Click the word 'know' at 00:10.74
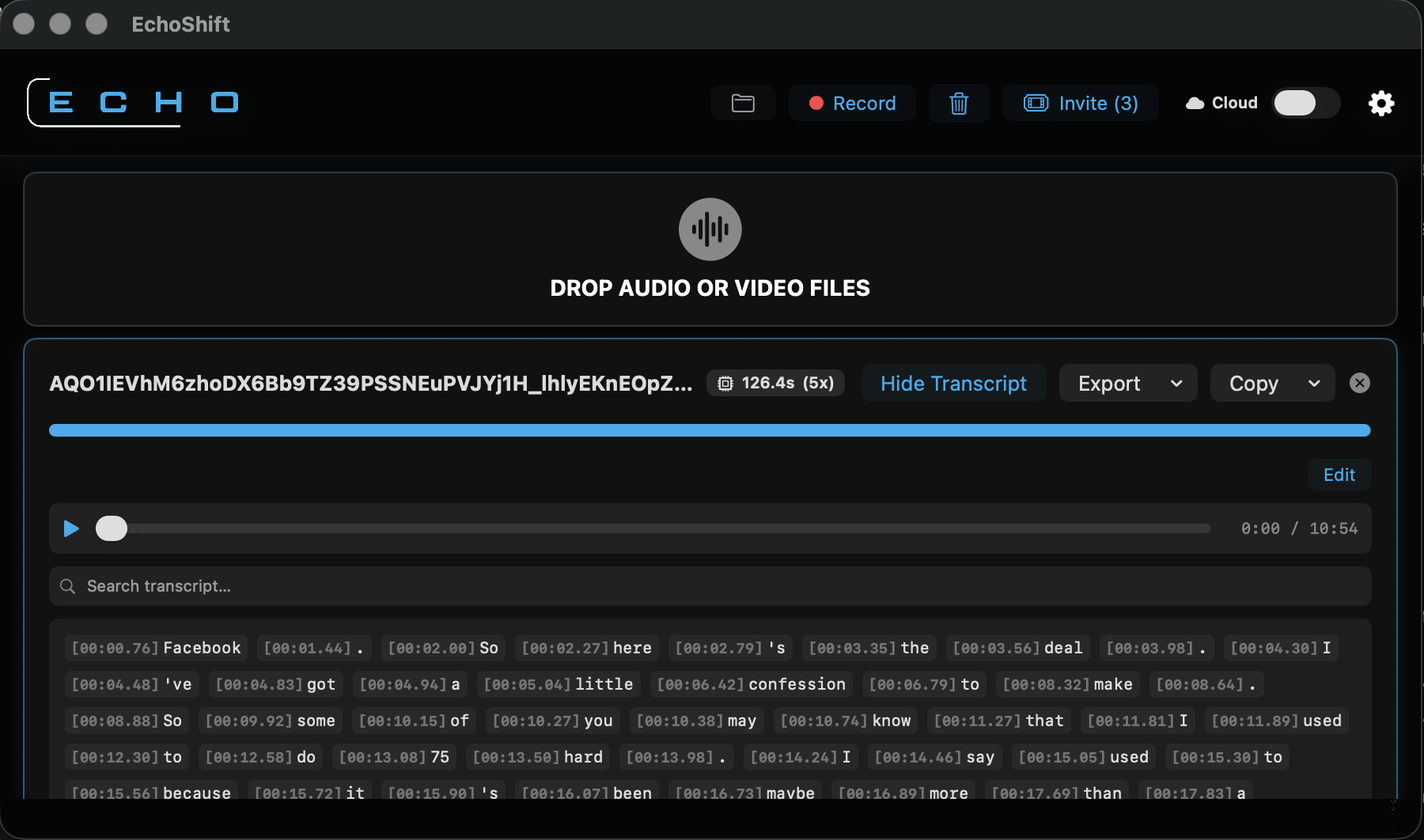This screenshot has width=1424, height=840. 846,721
